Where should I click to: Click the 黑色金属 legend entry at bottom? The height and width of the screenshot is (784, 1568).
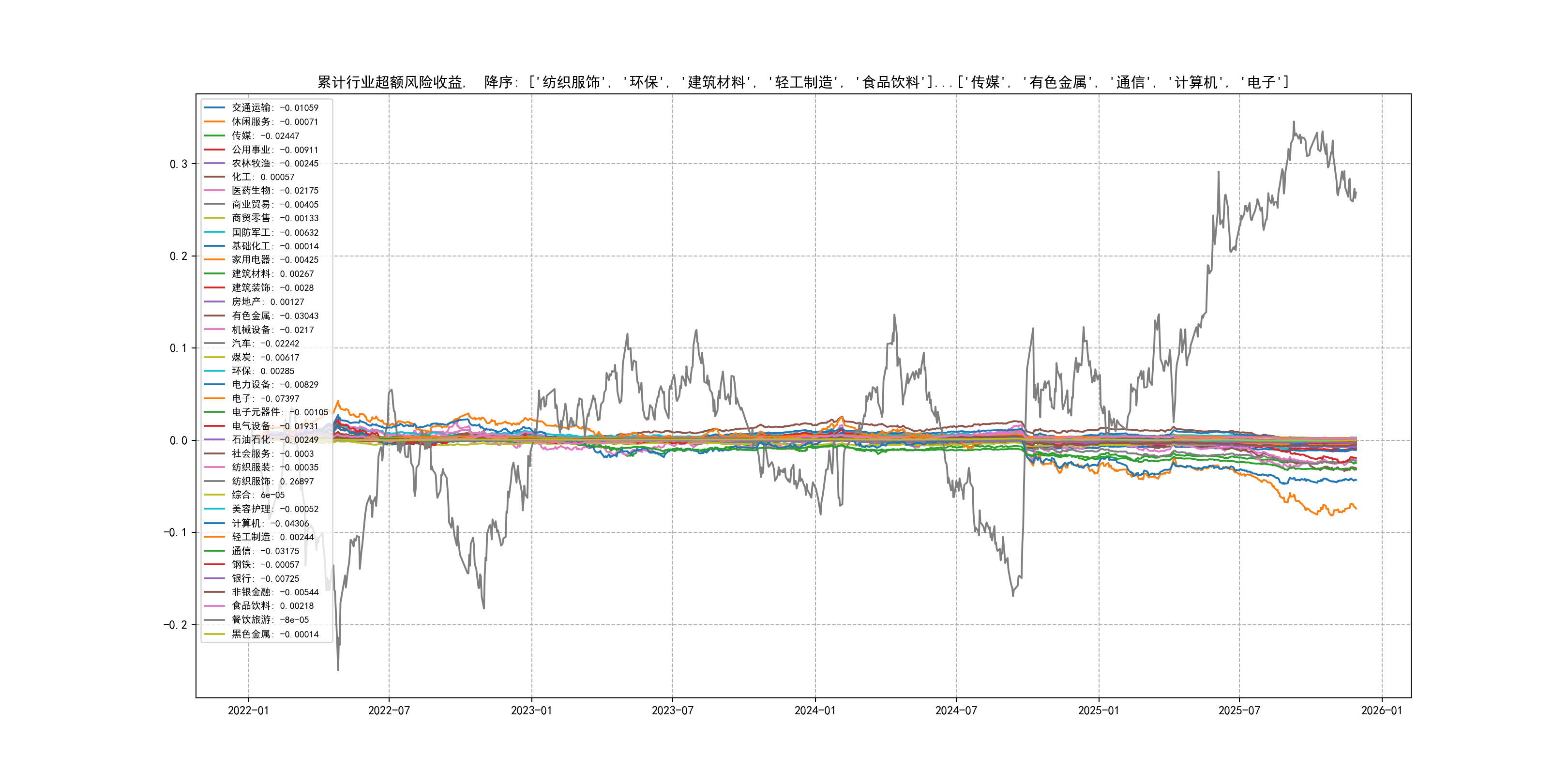pyautogui.click(x=274, y=634)
